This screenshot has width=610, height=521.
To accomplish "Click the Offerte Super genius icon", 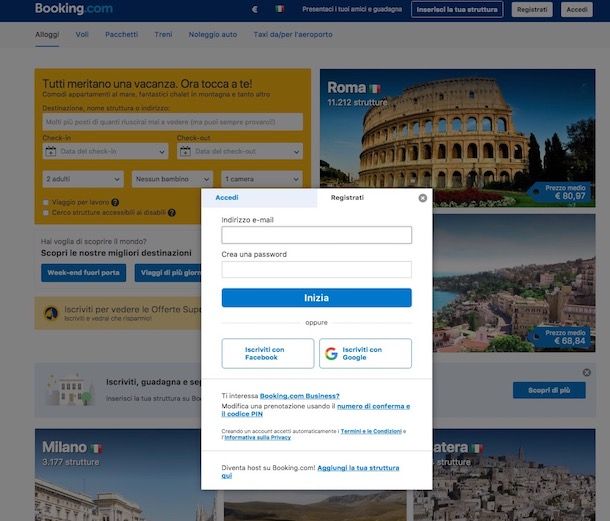I will click(x=51, y=313).
